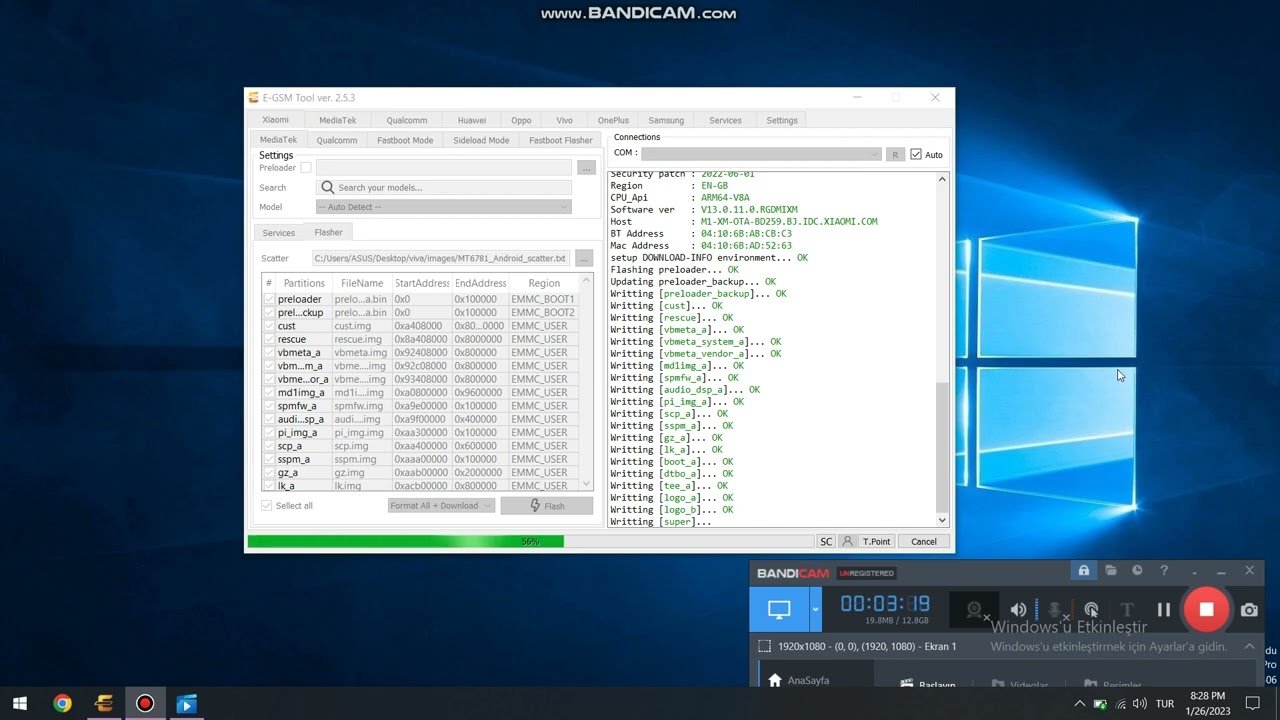Screen dimensions: 1280x720
Task: Select Bandicam screen recording mode monitor icon
Action: [779, 609]
